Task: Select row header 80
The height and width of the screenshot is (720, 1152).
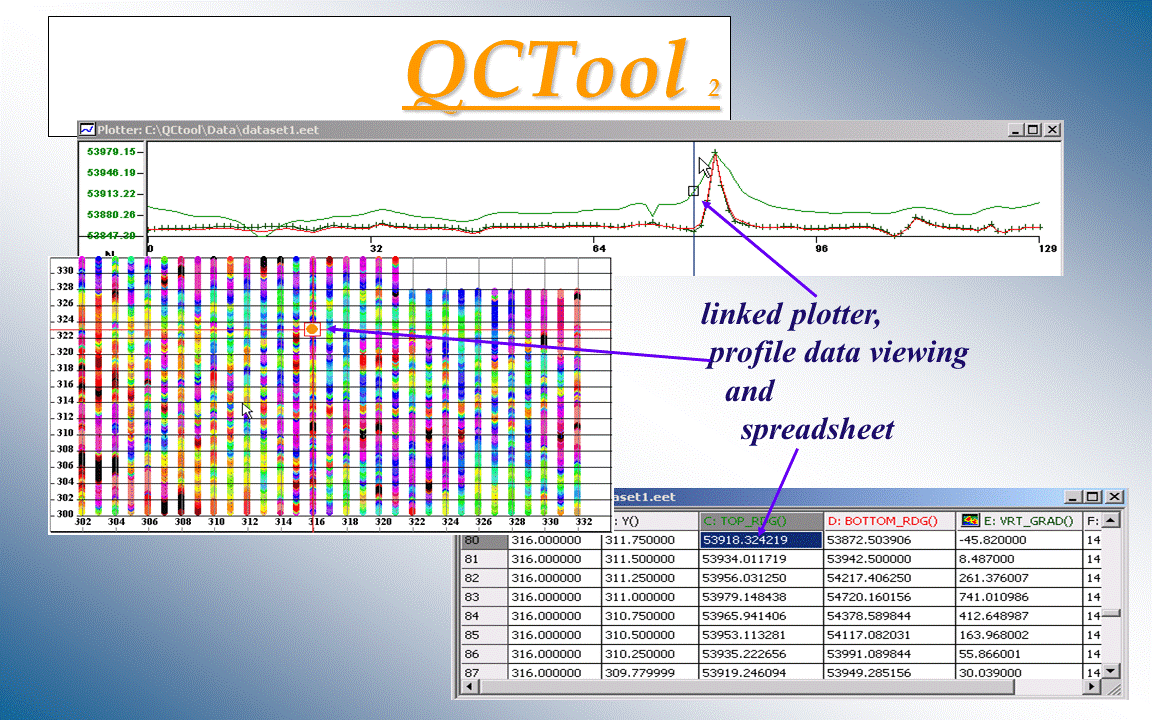Action: (x=483, y=540)
